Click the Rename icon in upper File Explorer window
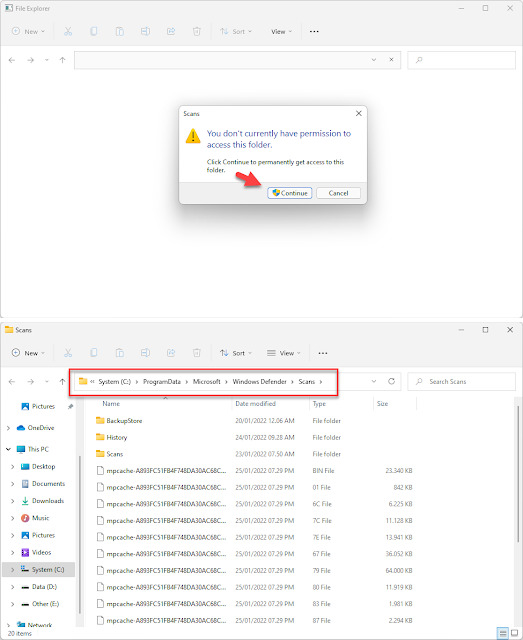This screenshot has height=640, width=523. click(145, 31)
